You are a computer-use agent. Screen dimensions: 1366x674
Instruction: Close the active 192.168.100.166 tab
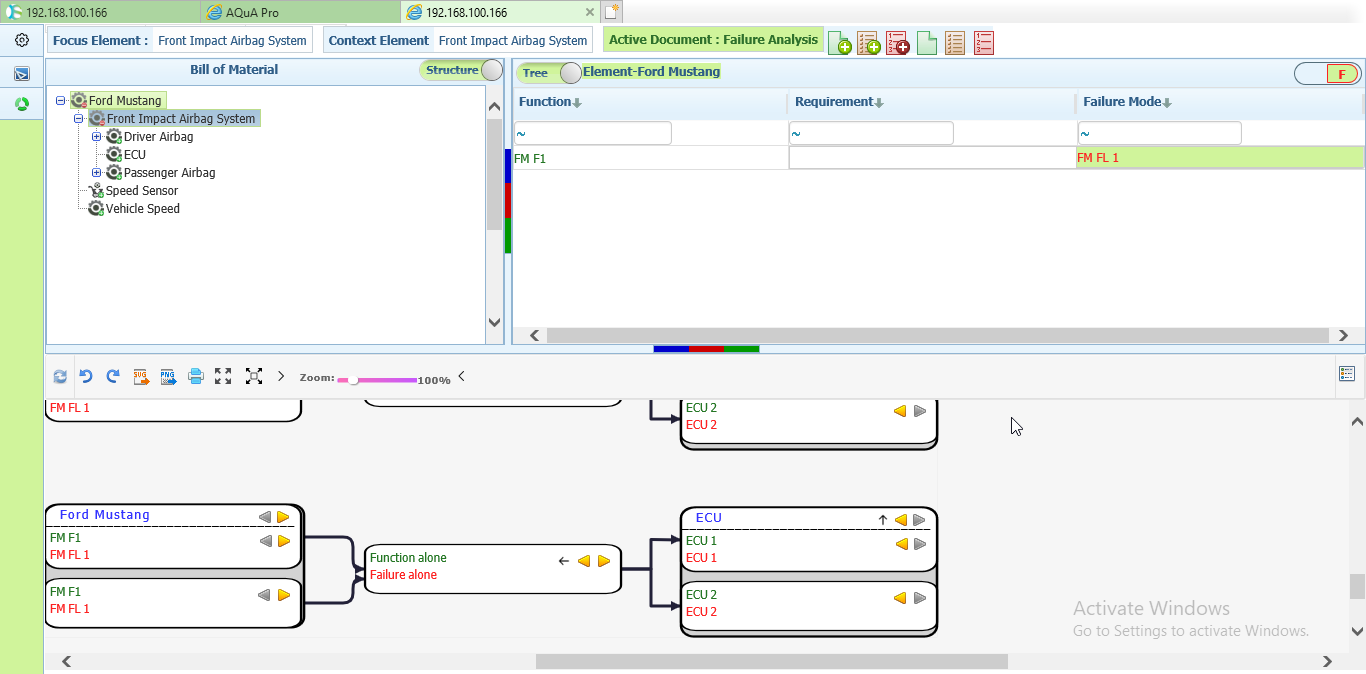pos(590,13)
